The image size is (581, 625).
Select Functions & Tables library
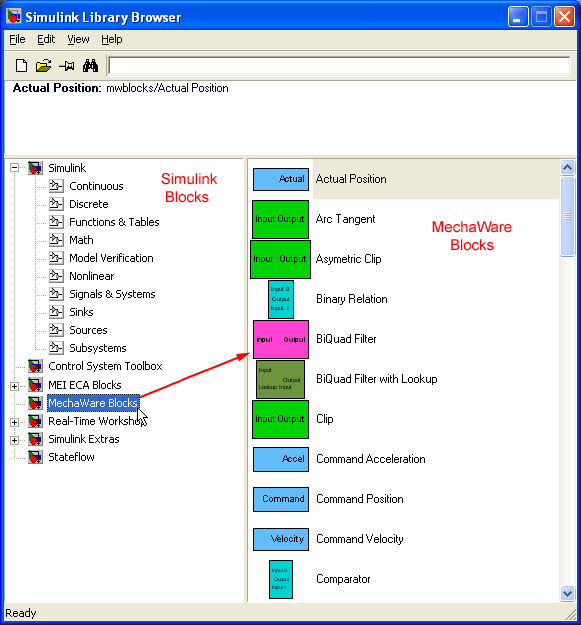(x=114, y=222)
